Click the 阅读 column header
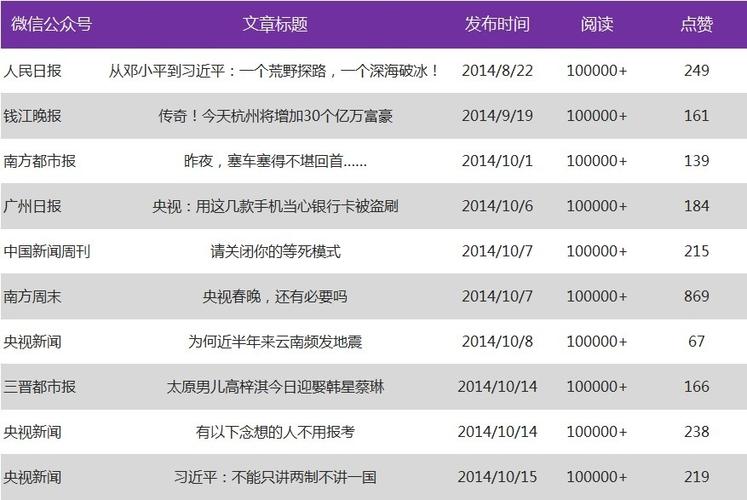The width and height of the screenshot is (747, 500). click(596, 24)
